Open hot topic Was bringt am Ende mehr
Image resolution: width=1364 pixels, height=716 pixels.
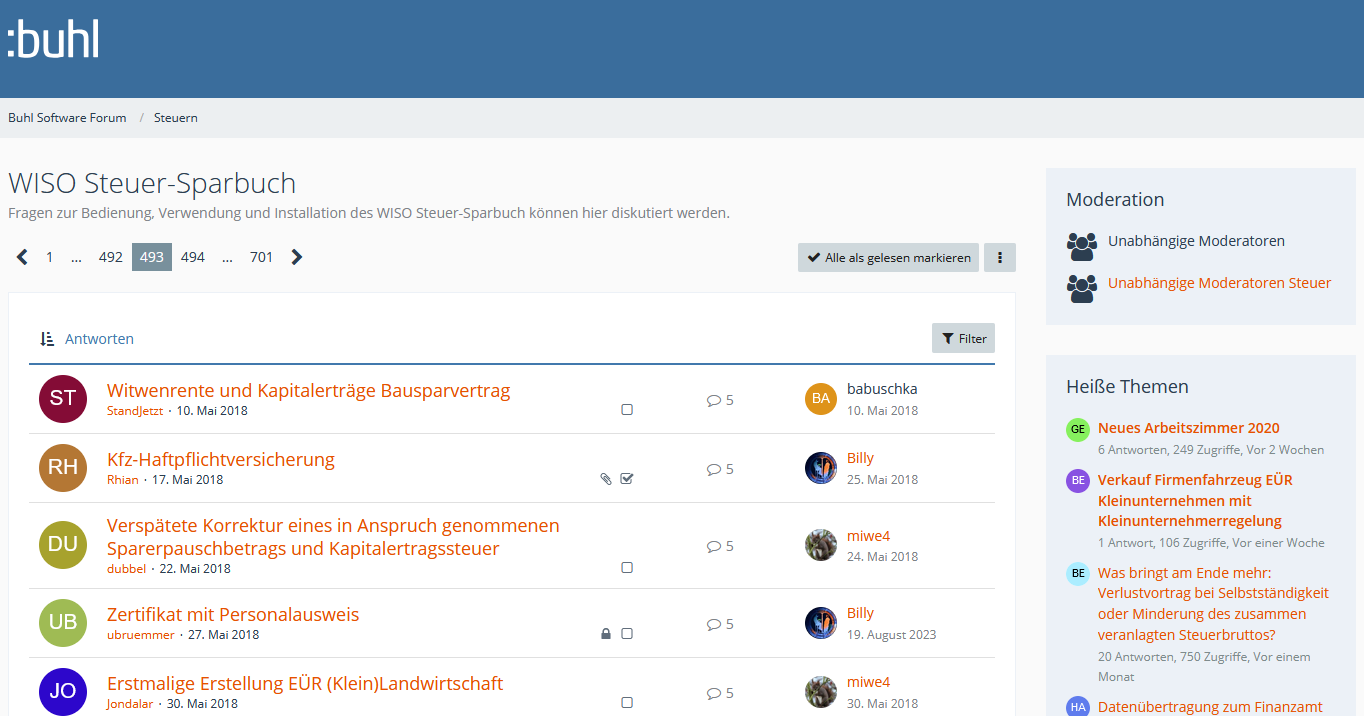(x=1214, y=604)
